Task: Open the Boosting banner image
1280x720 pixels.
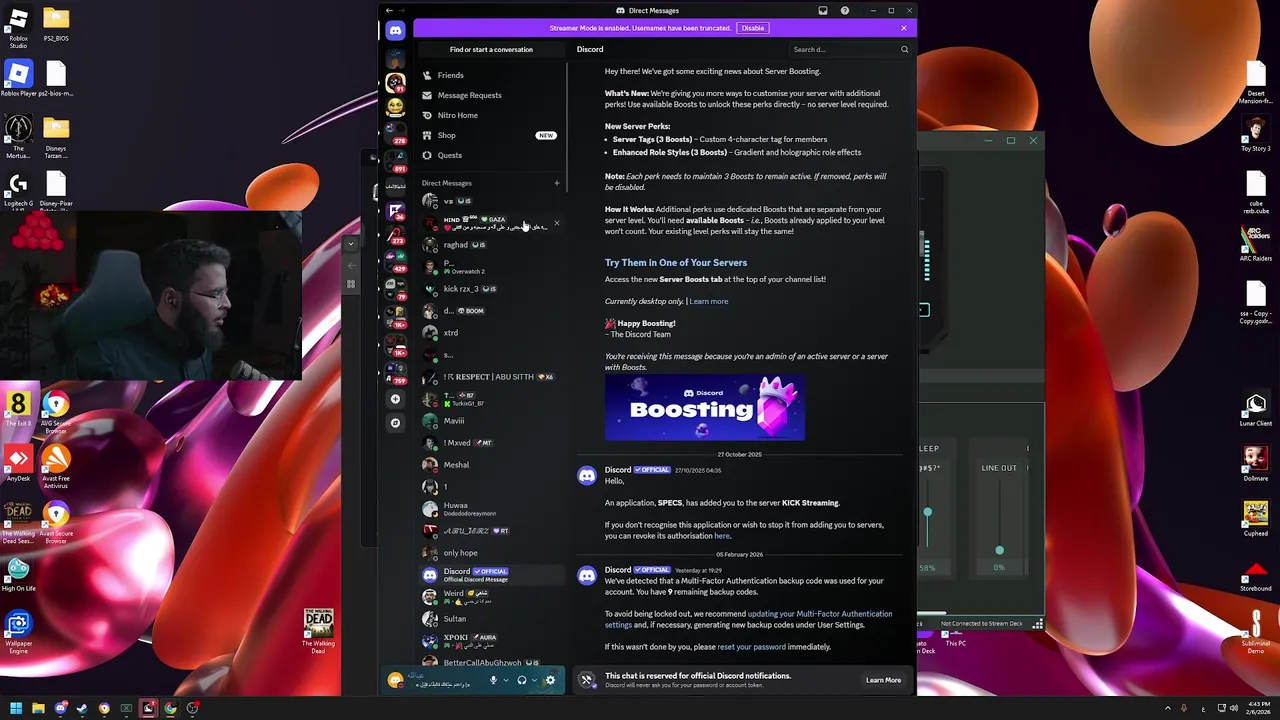Action: tap(705, 408)
